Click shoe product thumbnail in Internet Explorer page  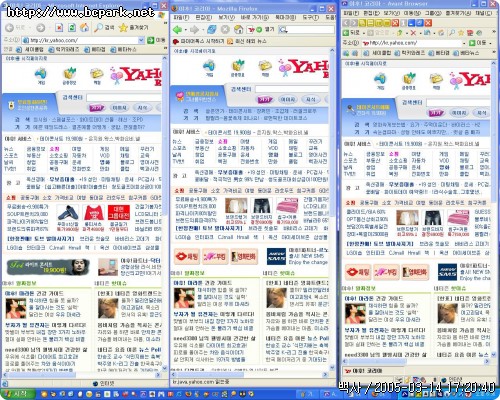click(68, 212)
